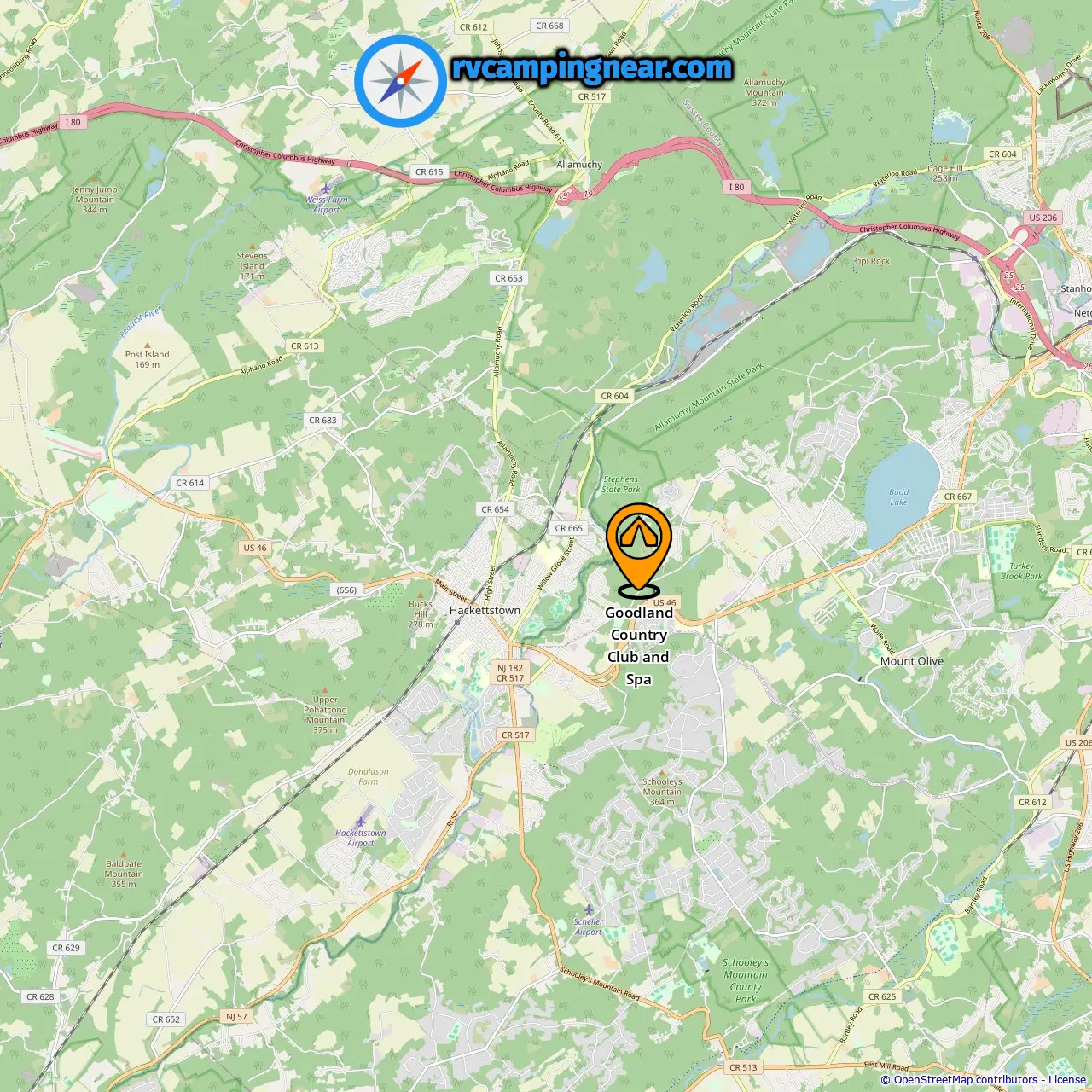Click the Allamuchy Mountain peak marker
1092x1092 pixels.
[x=764, y=74]
